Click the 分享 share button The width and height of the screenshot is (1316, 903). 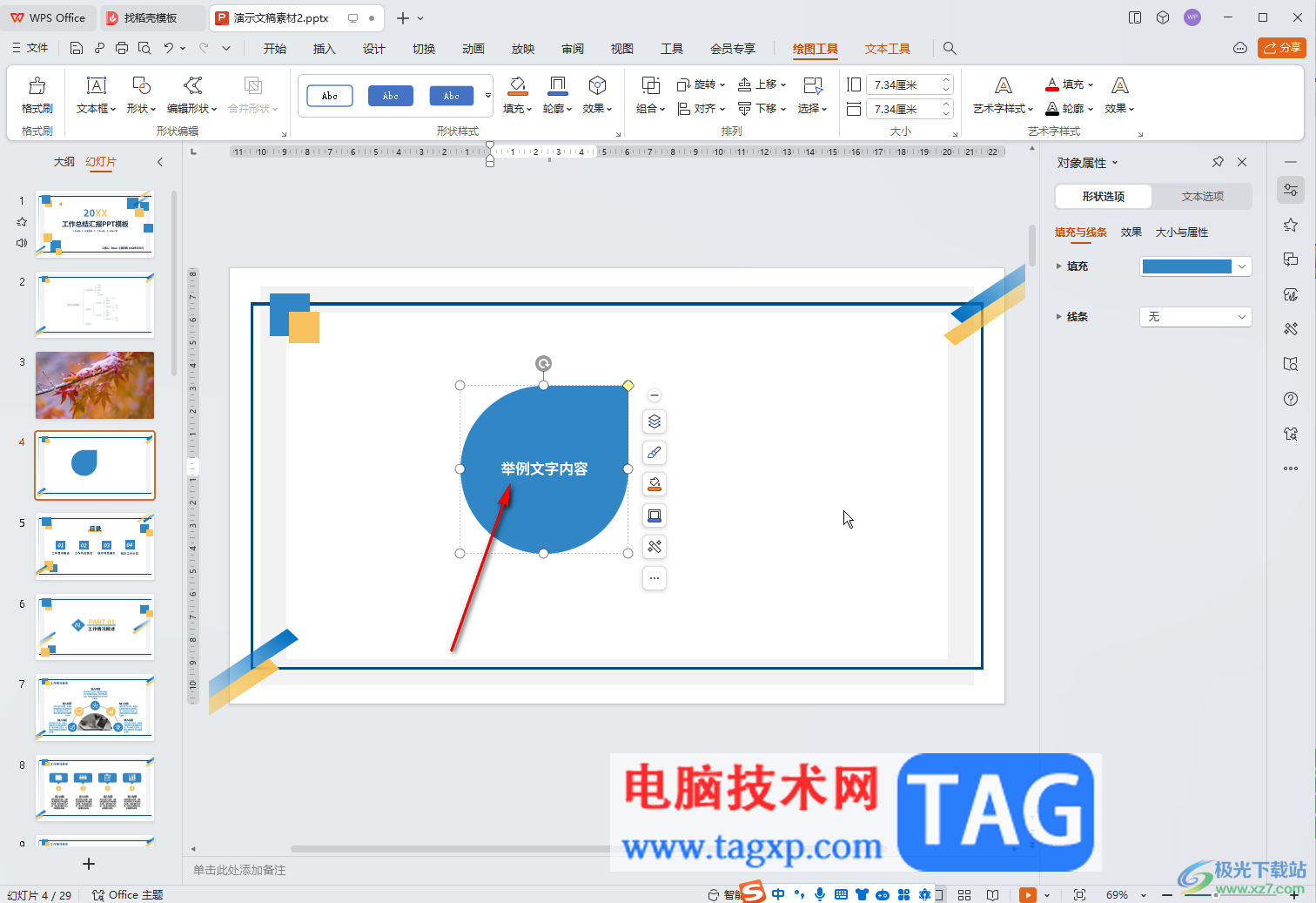coord(1282,48)
